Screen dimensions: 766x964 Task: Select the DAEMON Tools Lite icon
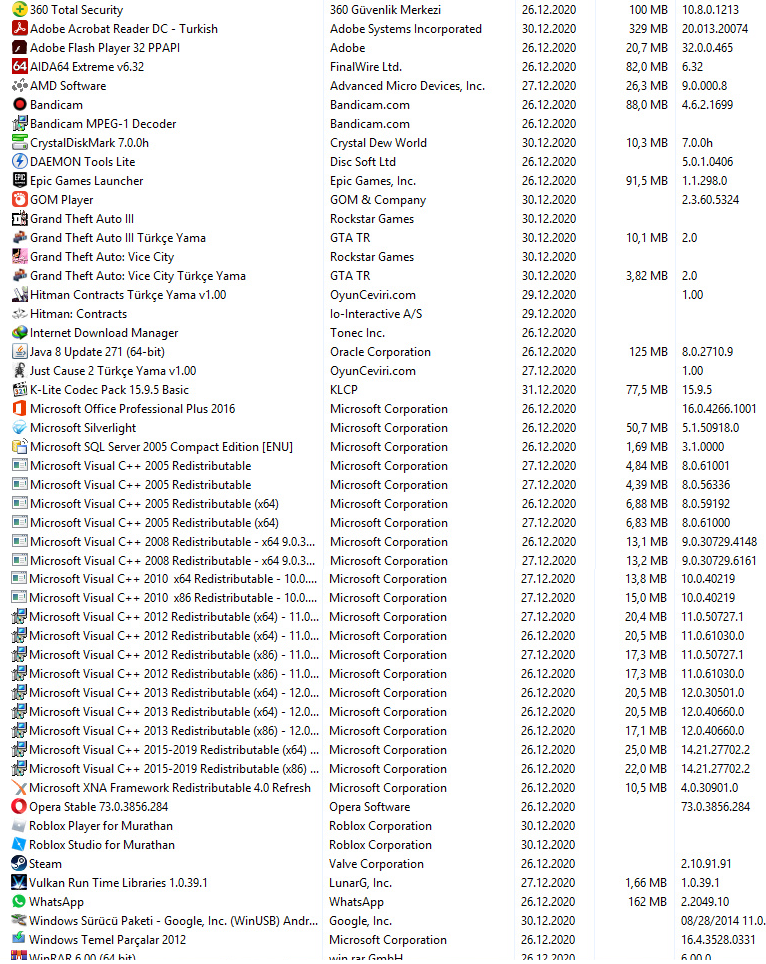click(x=20, y=162)
